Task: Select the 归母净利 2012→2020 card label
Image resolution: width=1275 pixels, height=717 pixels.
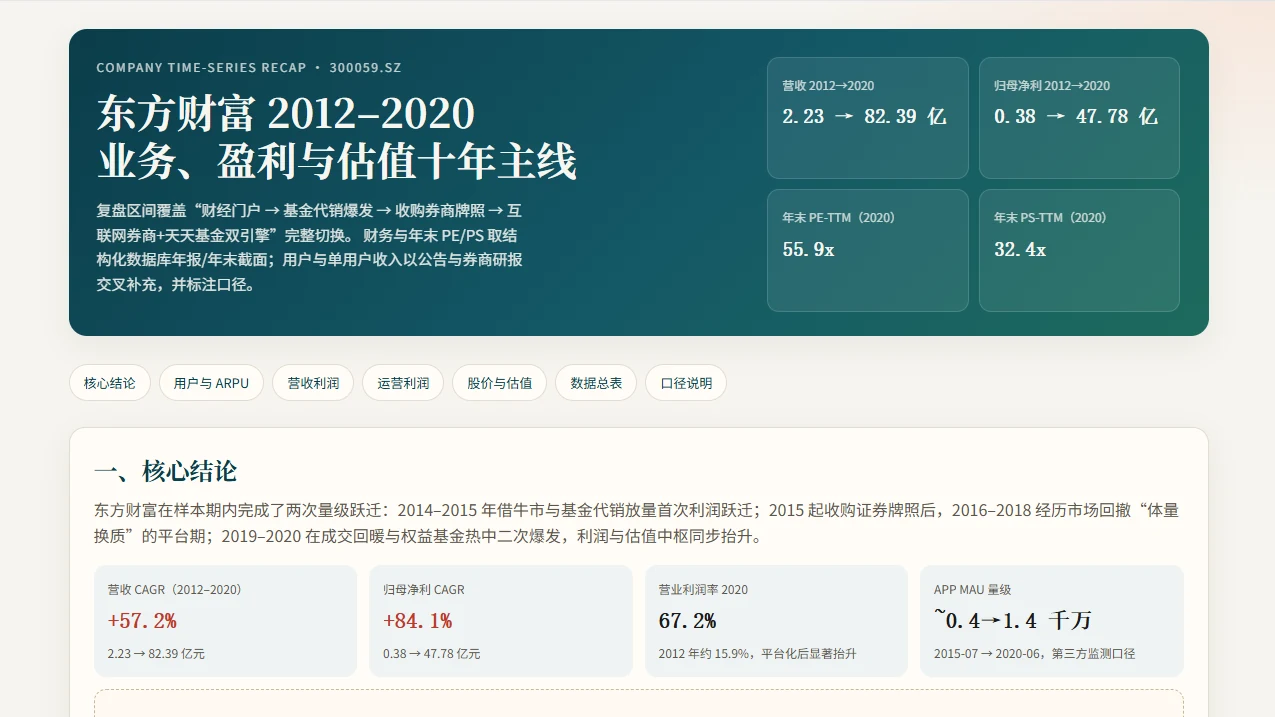Action: click(x=1052, y=86)
